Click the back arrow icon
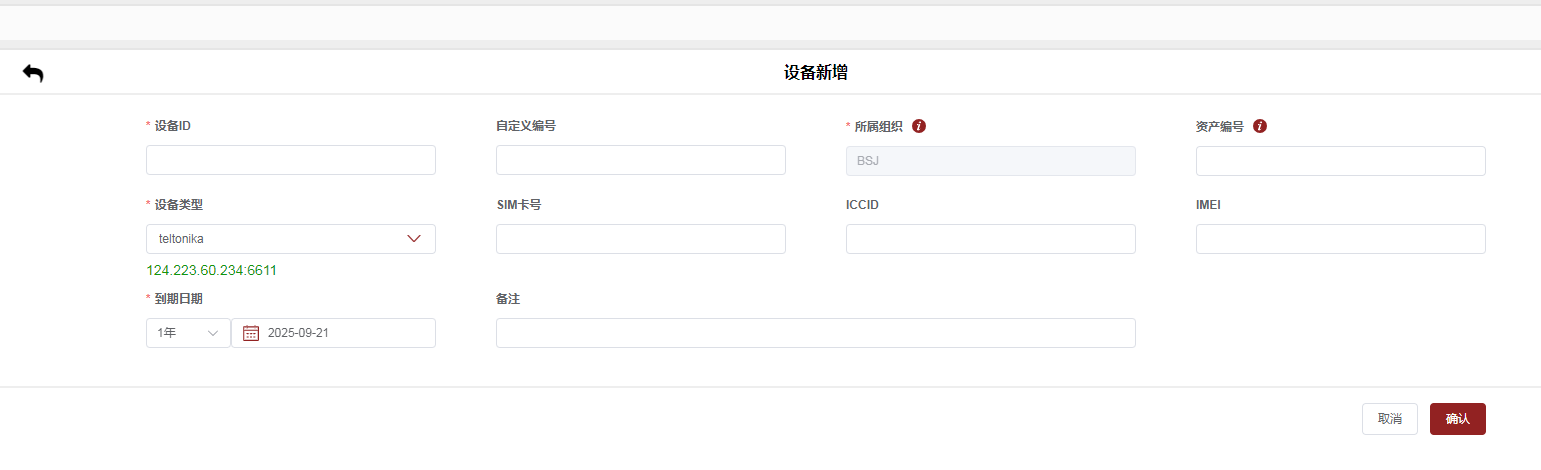The width and height of the screenshot is (1541, 470). (x=33, y=73)
